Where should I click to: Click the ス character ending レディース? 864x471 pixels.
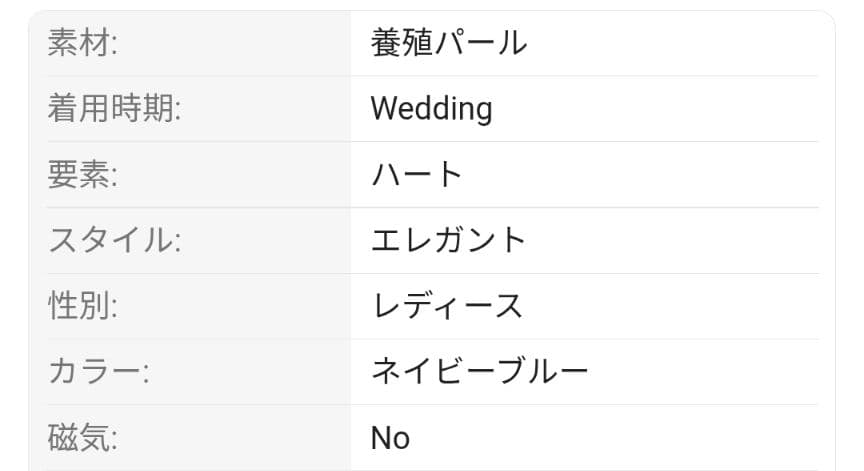point(508,306)
